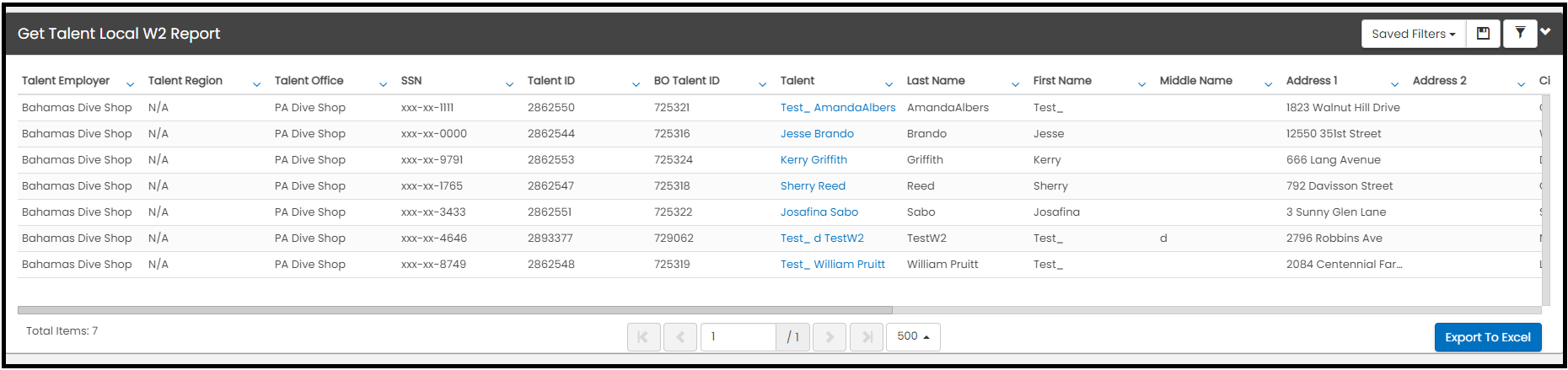1568x370 pixels.
Task: Open the Sherry Reed talent link
Action: 813,186
